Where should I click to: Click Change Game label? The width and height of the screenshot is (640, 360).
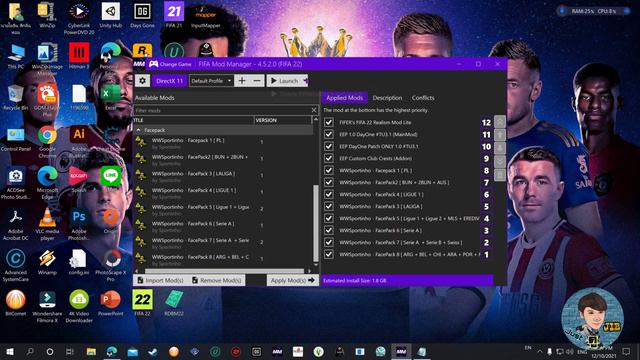[176, 64]
